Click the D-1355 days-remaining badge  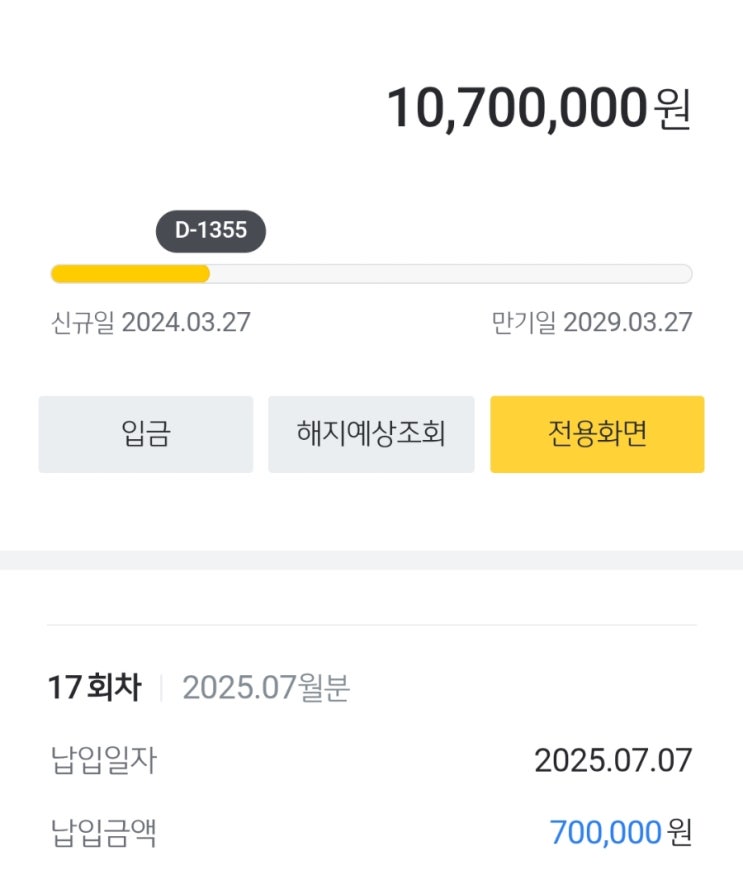(211, 230)
